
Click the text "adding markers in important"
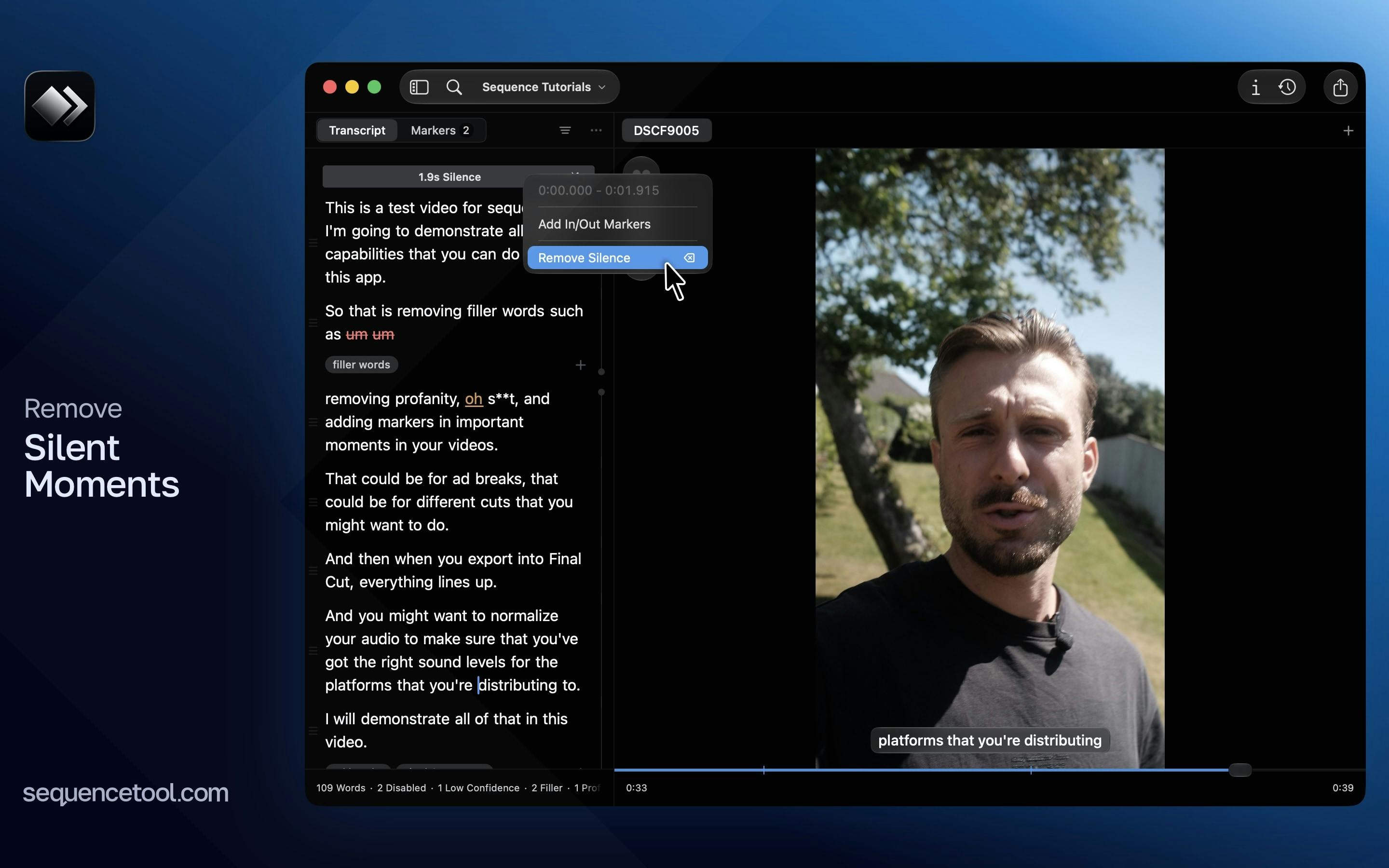point(424,421)
